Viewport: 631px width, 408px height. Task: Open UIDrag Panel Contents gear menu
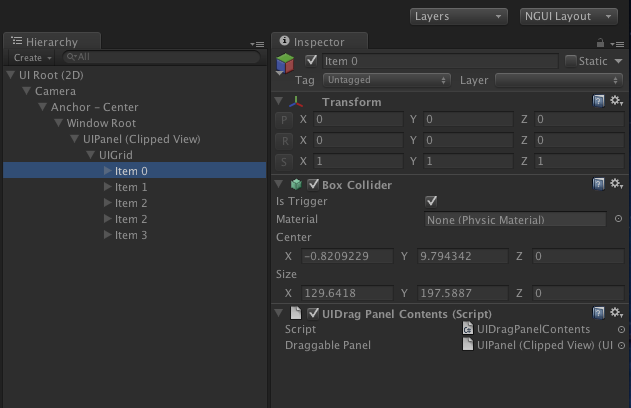pos(616,313)
